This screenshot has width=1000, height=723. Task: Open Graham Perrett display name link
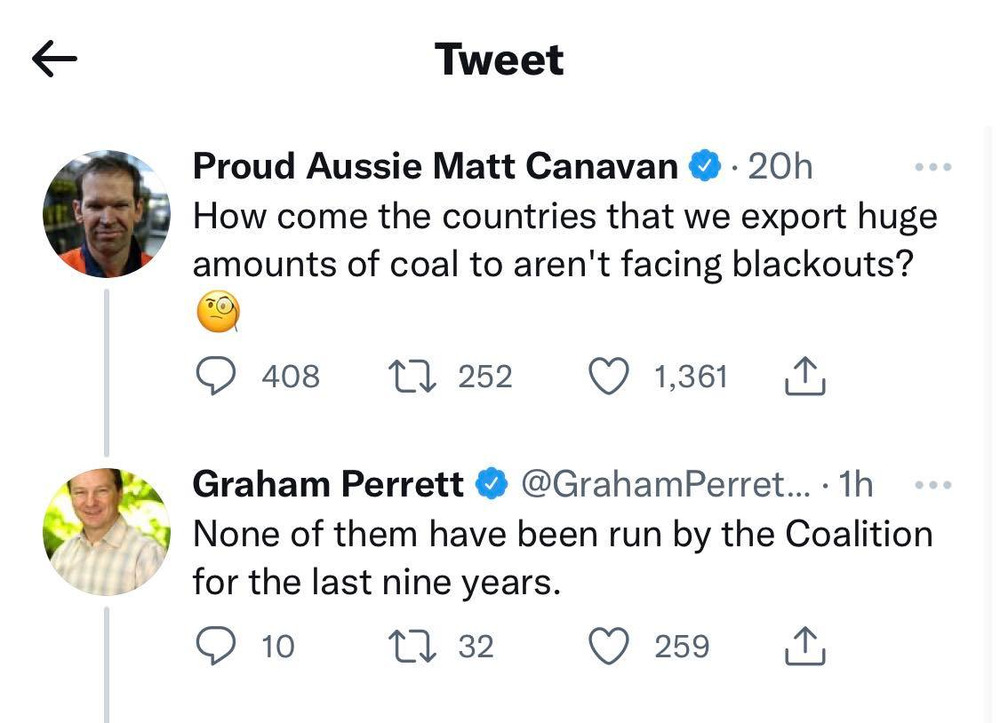[327, 485]
